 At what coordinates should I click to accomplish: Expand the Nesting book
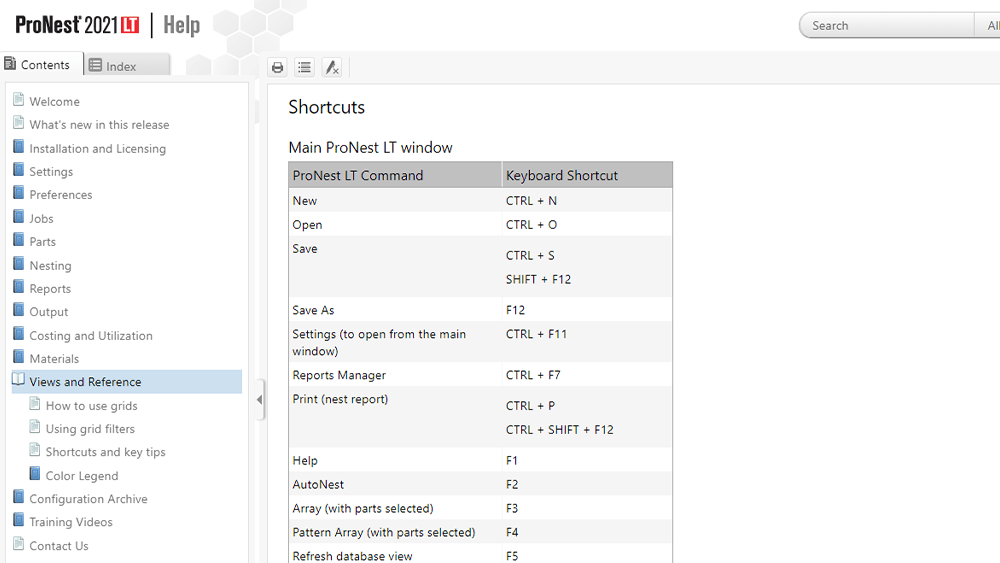[x=50, y=266]
